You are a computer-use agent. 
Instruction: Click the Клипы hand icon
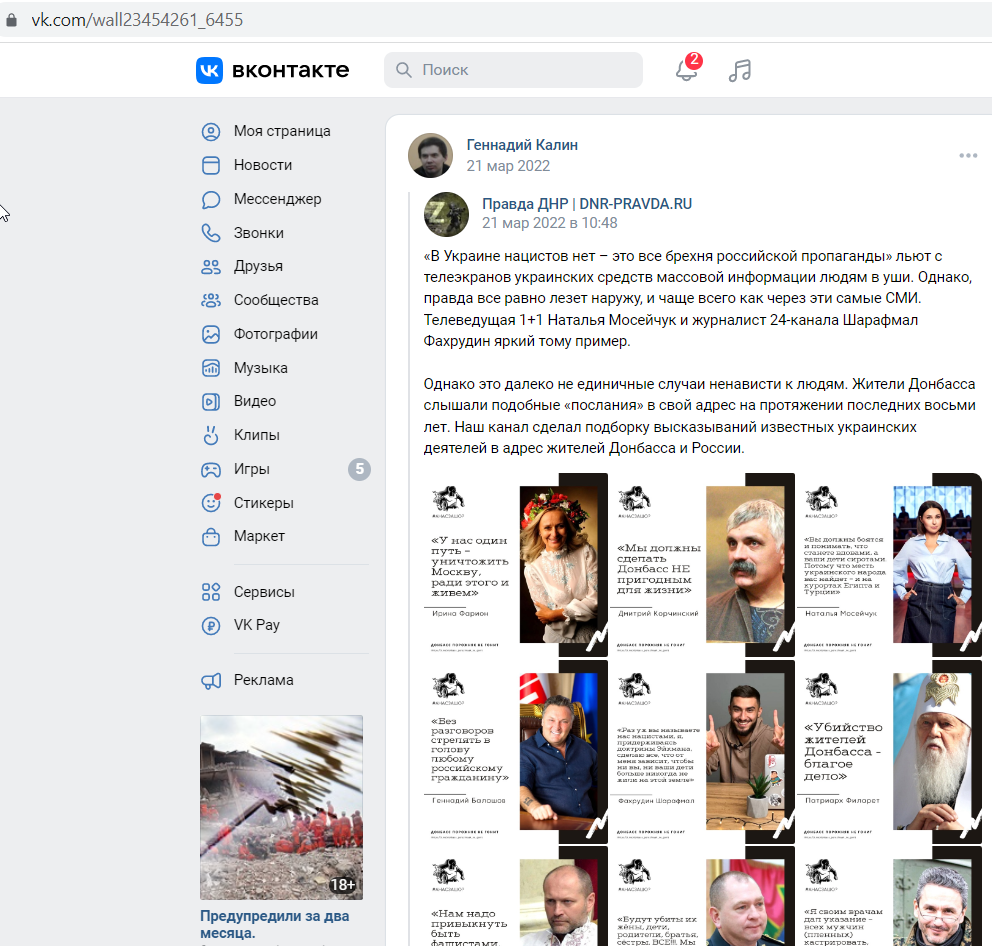(x=211, y=435)
